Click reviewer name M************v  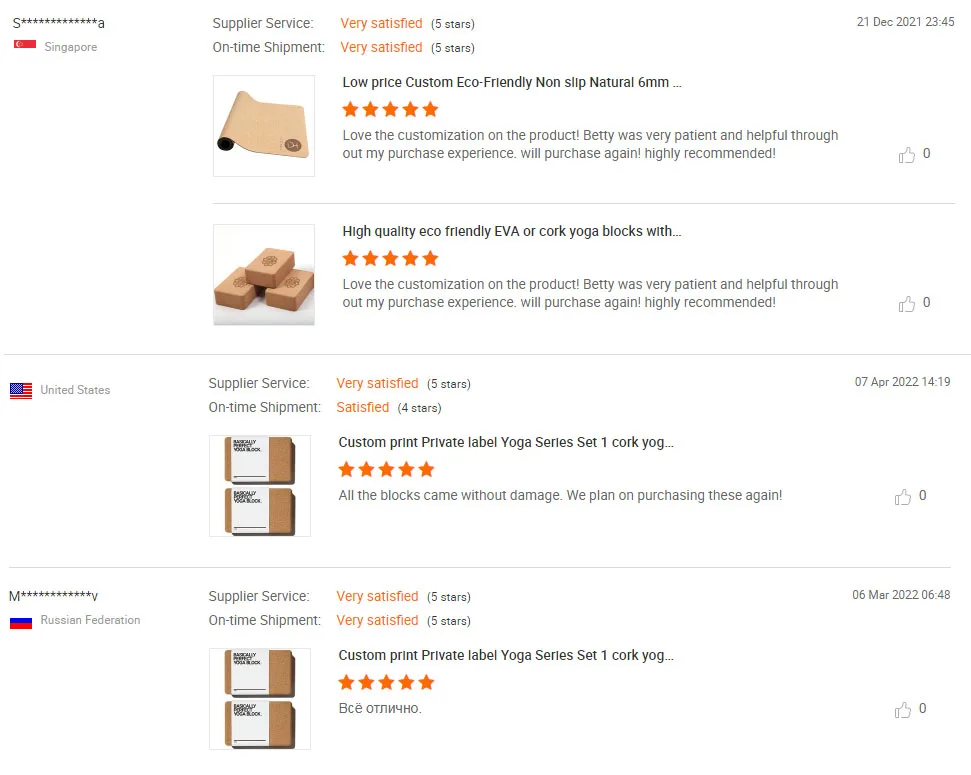54,597
